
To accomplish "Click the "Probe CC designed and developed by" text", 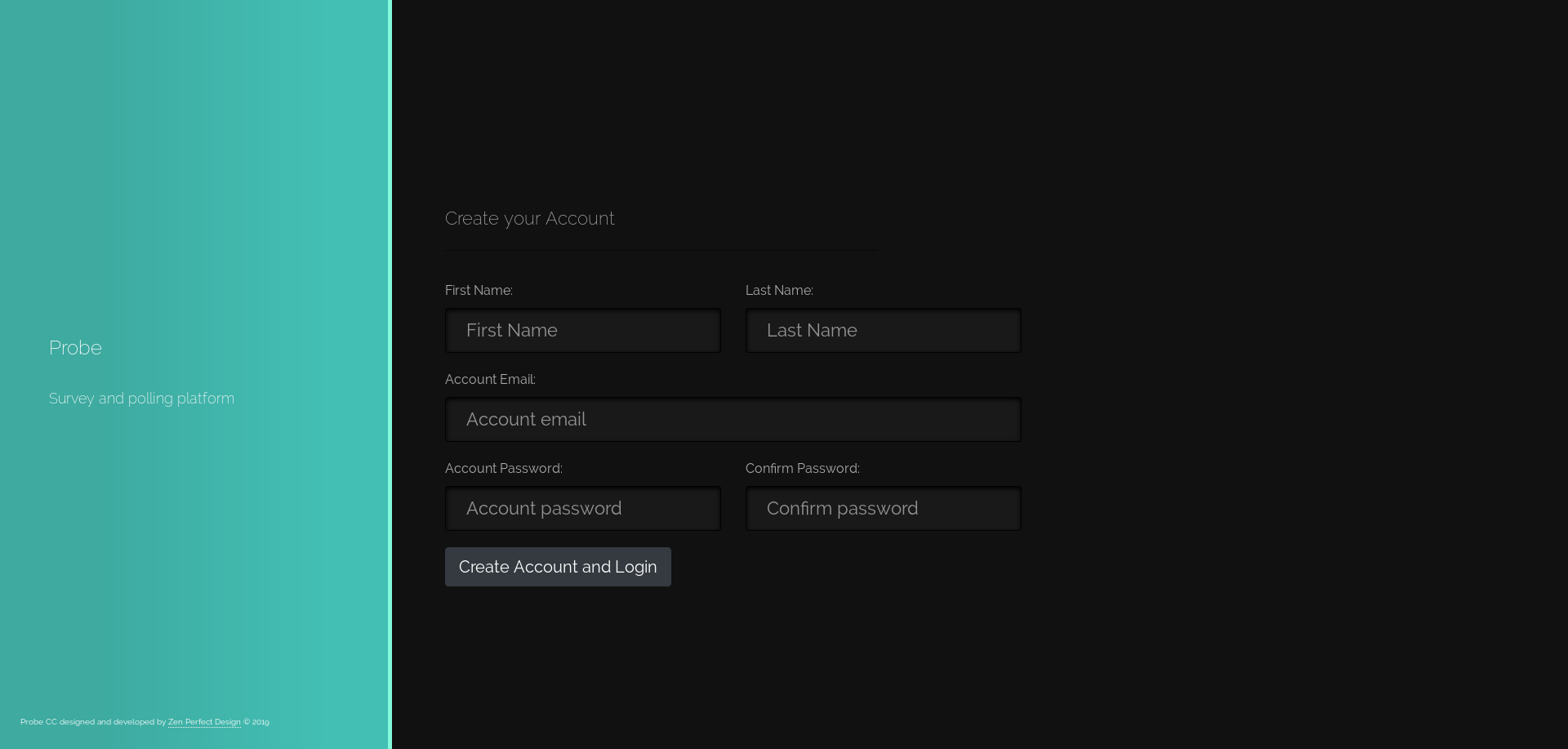I will pos(92,722).
